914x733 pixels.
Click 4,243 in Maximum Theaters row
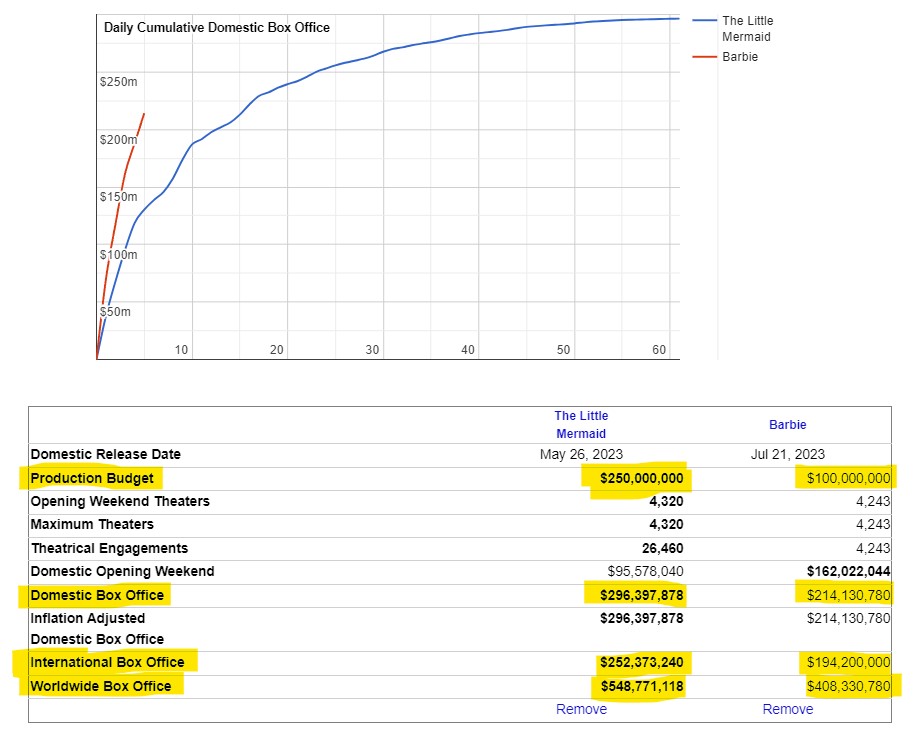(873, 524)
